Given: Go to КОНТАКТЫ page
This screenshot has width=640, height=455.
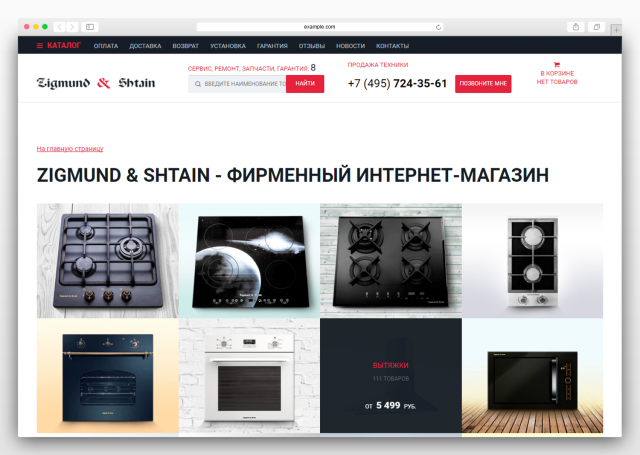Looking at the screenshot, I should [392, 46].
